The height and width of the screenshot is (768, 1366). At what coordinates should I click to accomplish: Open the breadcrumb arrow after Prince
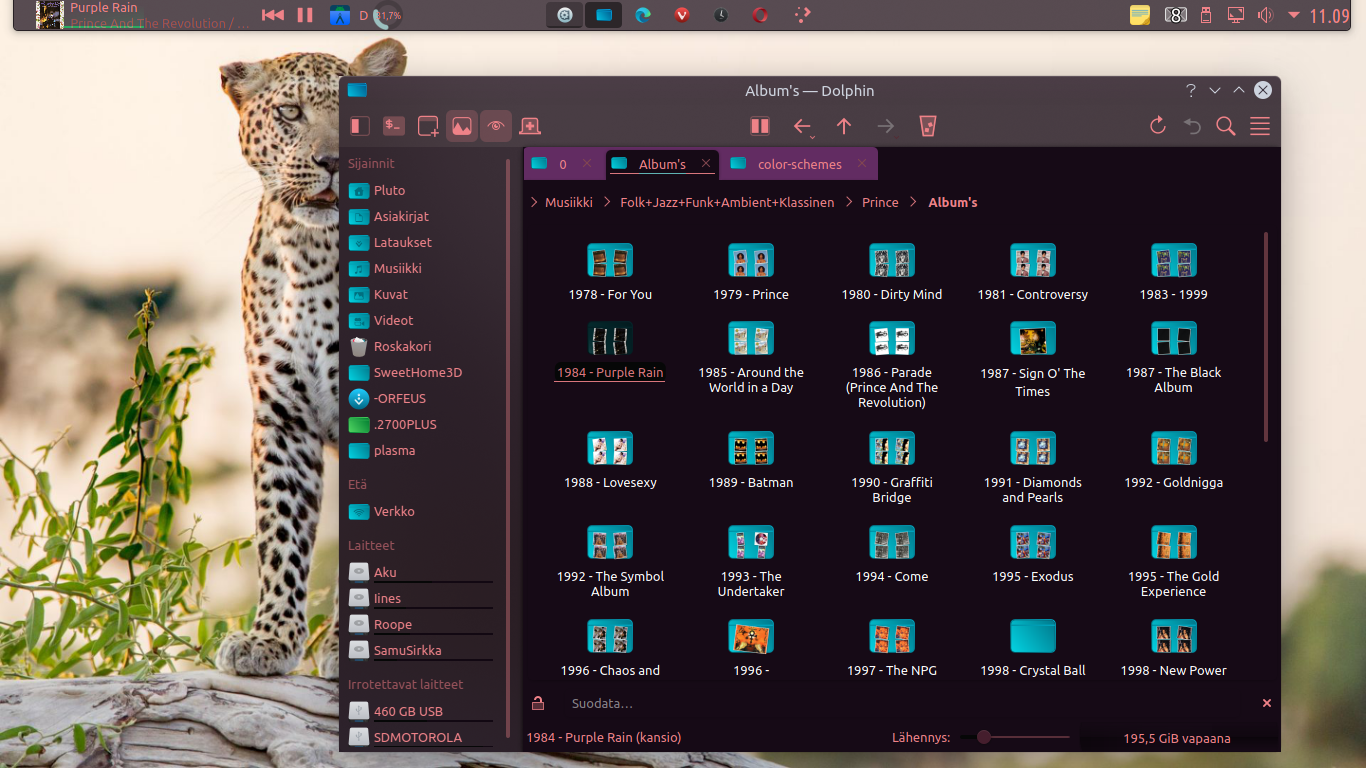(x=913, y=201)
